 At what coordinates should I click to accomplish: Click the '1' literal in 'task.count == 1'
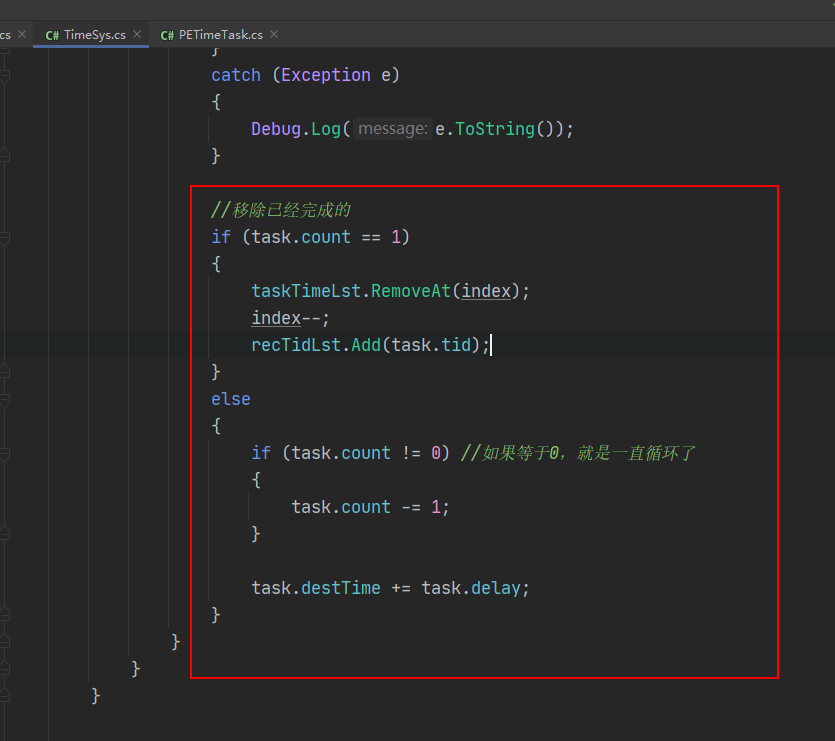click(396, 237)
